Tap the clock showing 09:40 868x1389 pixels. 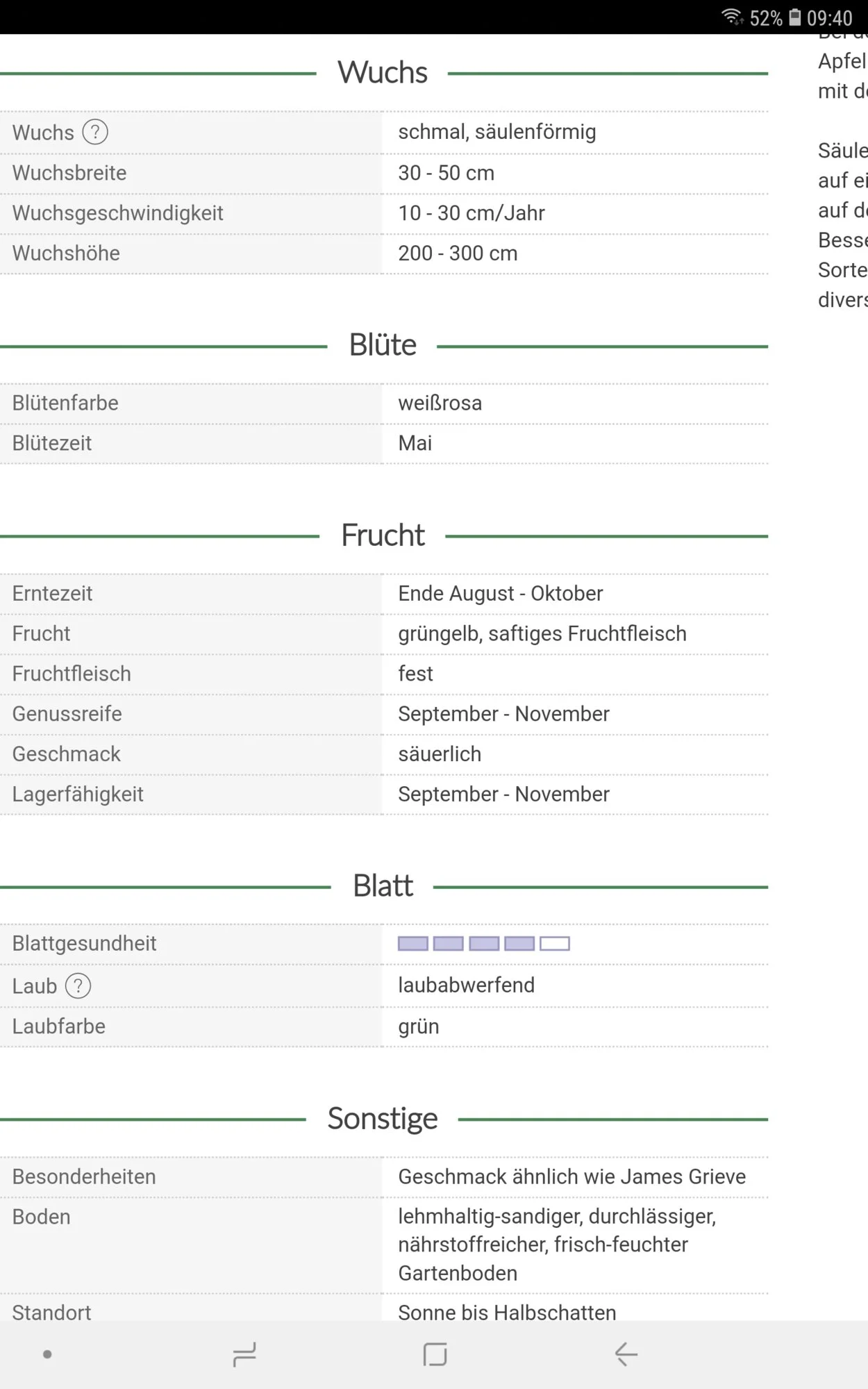click(x=829, y=18)
